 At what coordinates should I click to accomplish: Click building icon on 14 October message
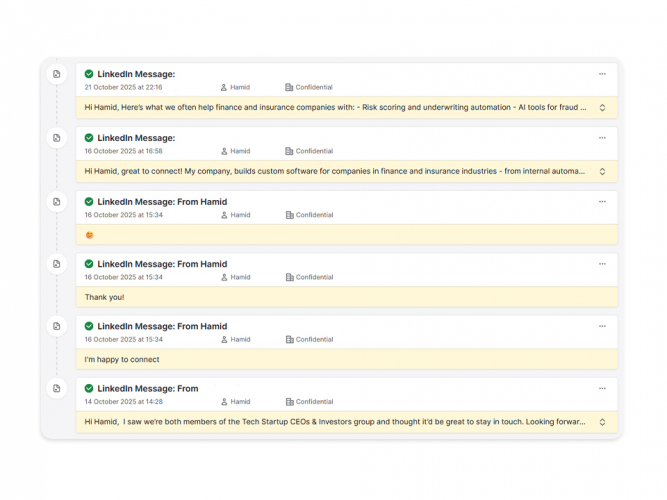pyautogui.click(x=290, y=402)
